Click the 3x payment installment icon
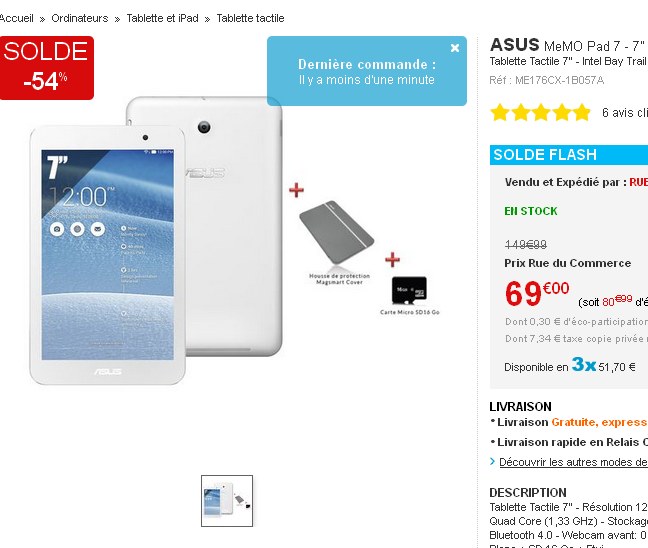Screen dimensions: 648x548 584,364
